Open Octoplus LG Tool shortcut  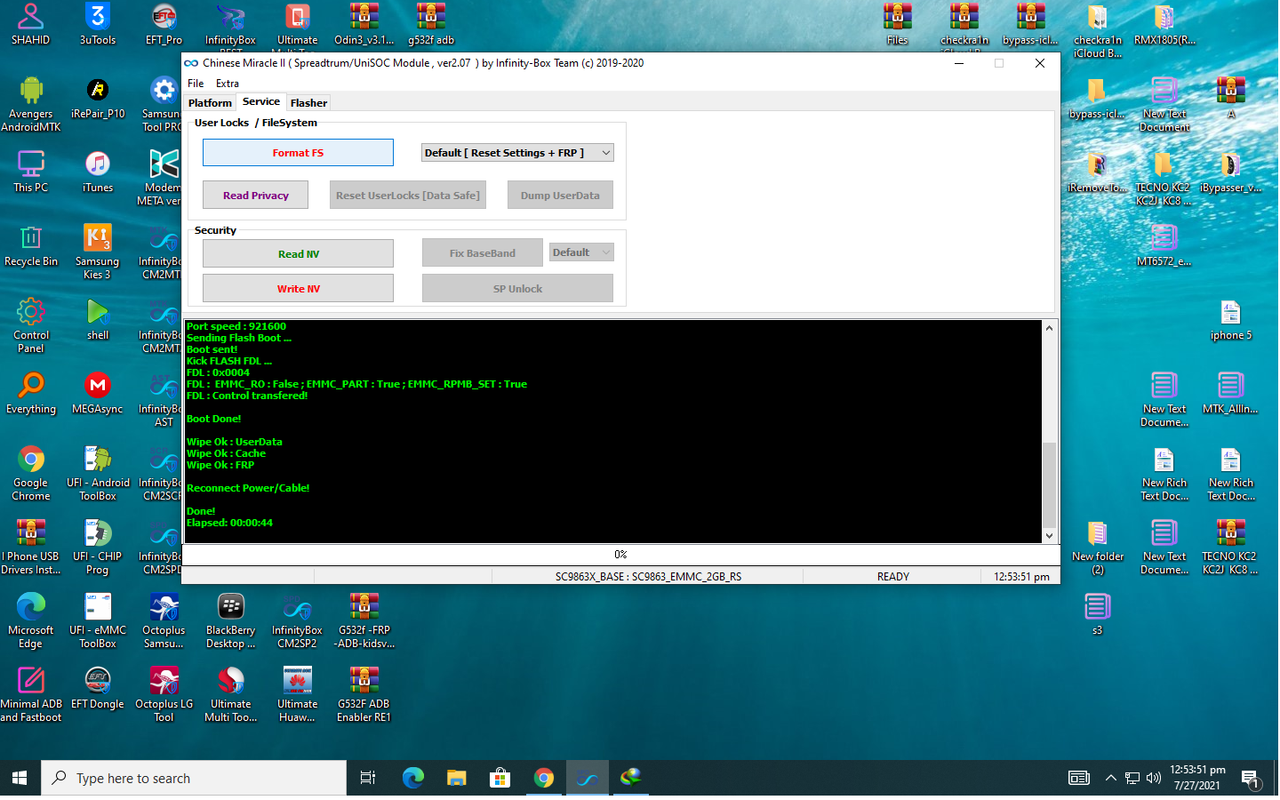point(164,695)
